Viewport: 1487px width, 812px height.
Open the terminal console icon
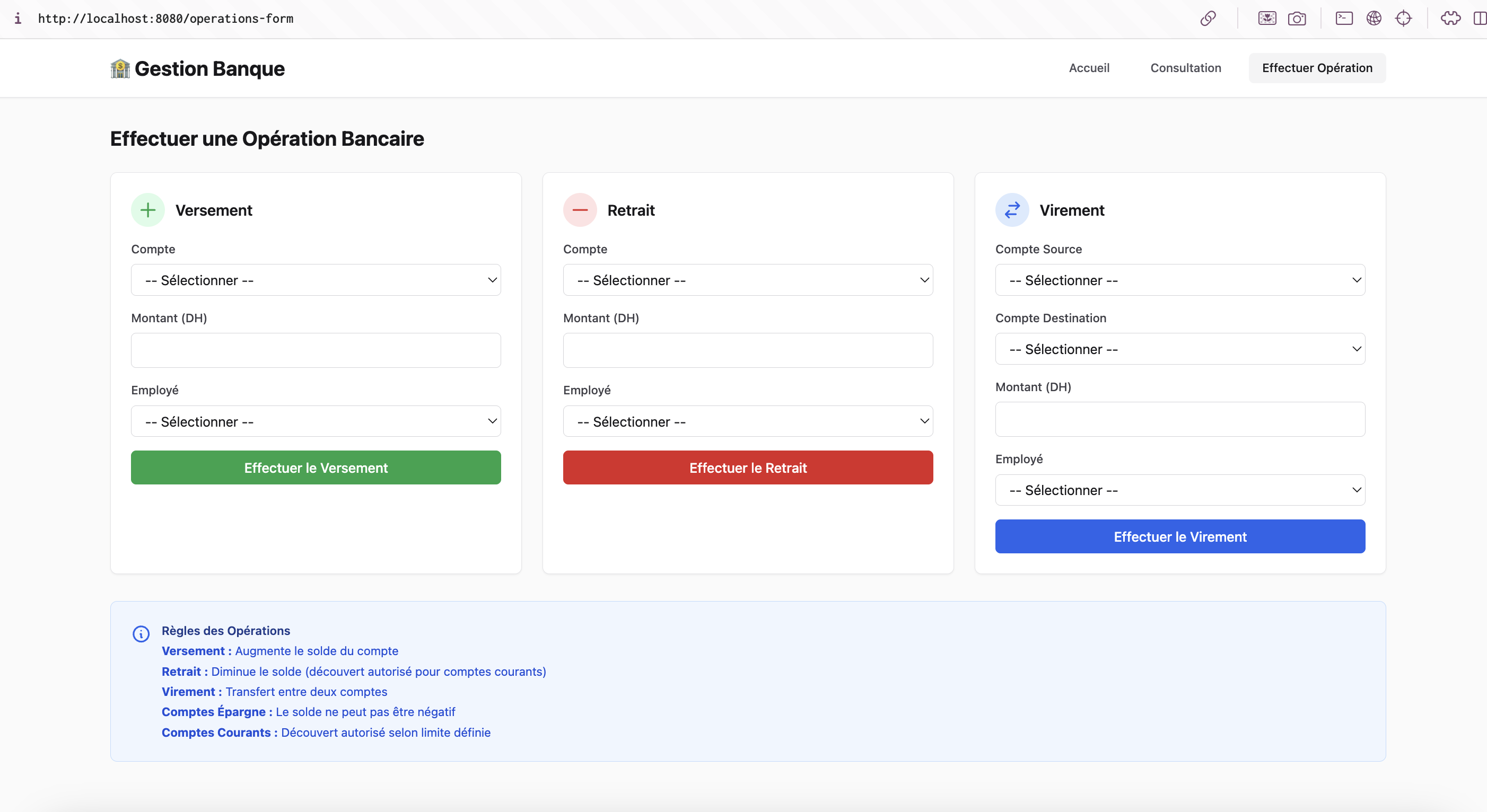(1344, 19)
